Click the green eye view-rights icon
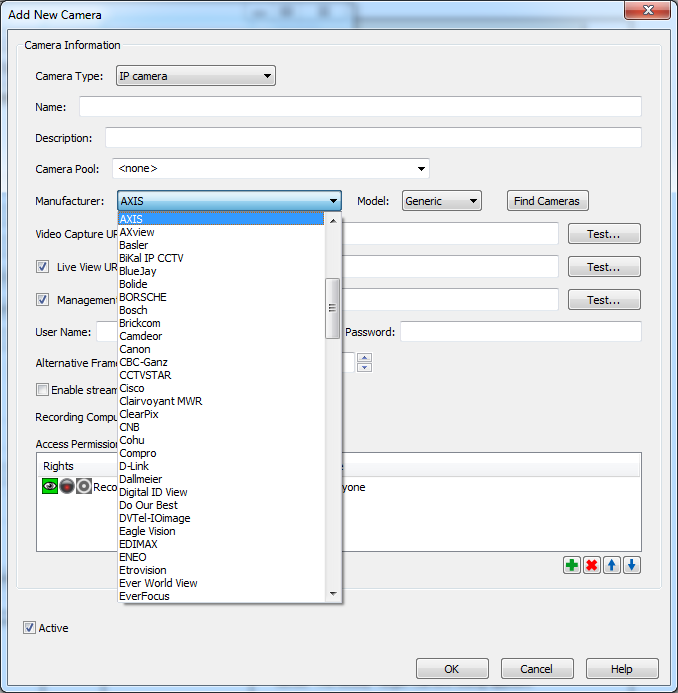This screenshot has width=678, height=693. pos(50,486)
